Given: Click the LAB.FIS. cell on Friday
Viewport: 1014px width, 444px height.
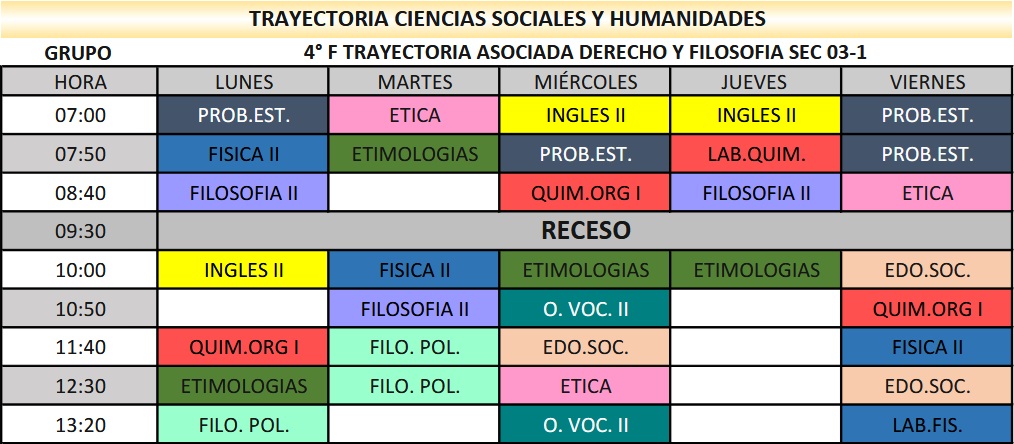Looking at the screenshot, I should click(927, 425).
